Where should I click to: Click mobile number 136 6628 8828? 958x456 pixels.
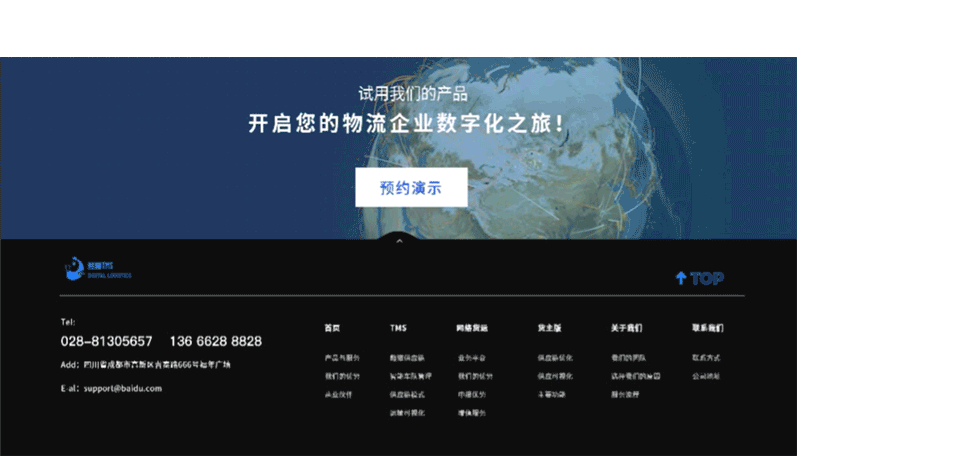(x=216, y=341)
